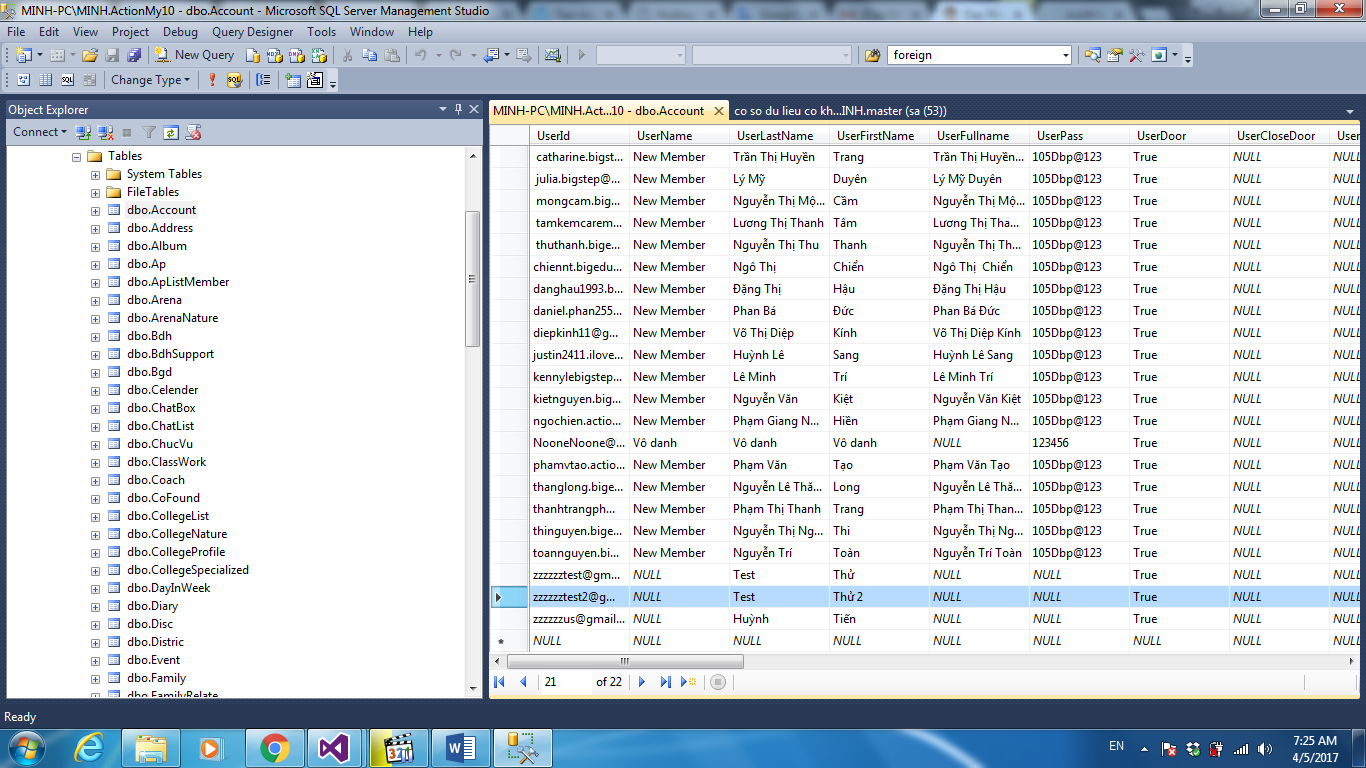The width and height of the screenshot is (1366, 768).
Task: Open the Query Designer menu
Action: [252, 32]
